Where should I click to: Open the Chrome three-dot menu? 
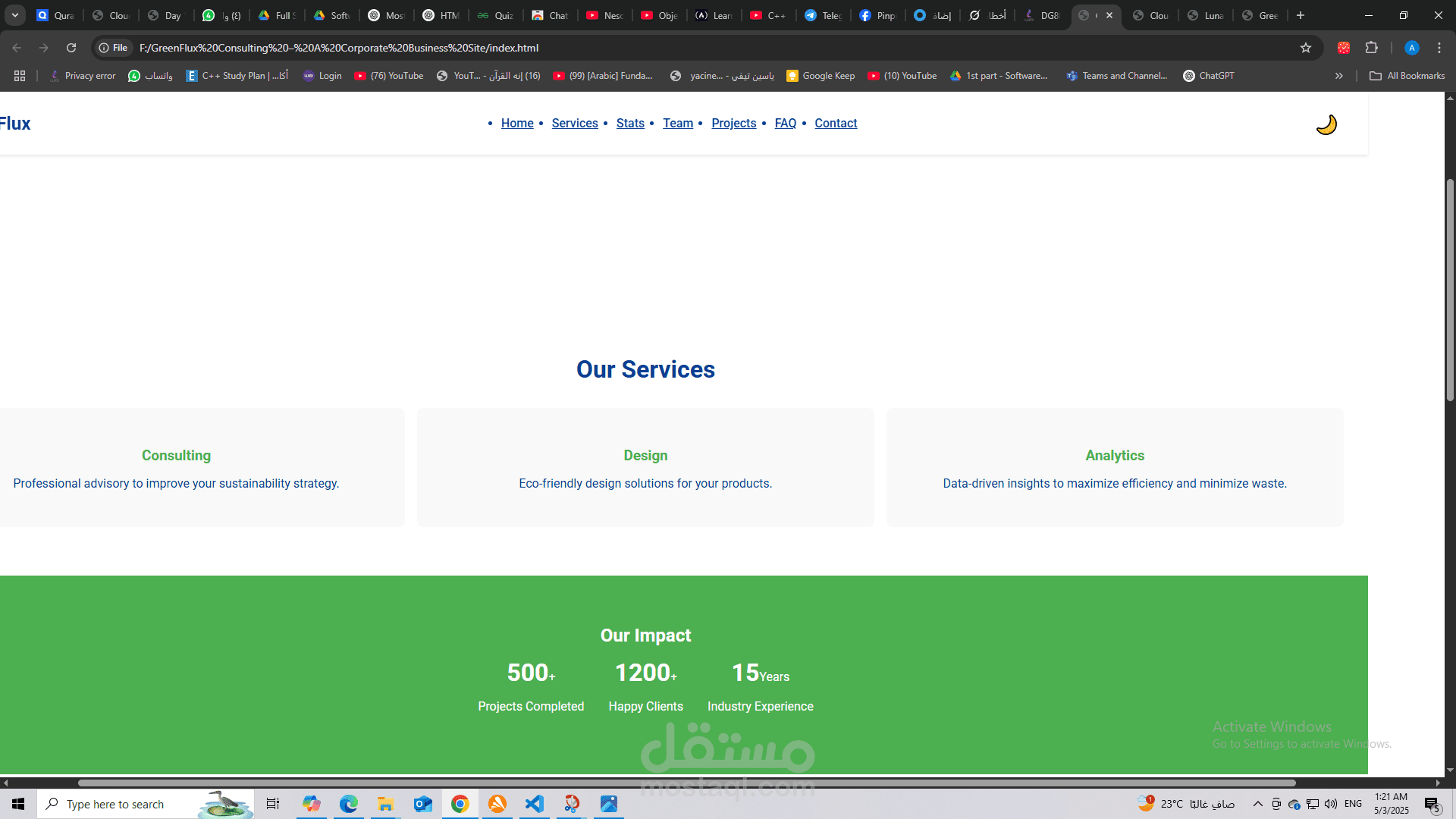click(x=1439, y=47)
